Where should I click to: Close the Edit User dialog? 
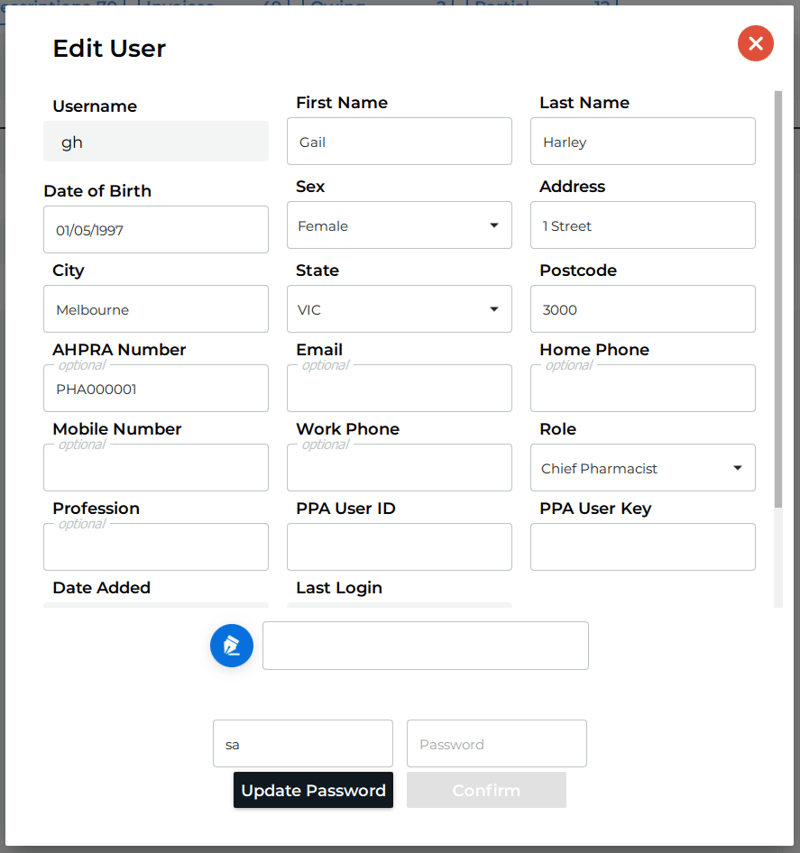(x=755, y=43)
